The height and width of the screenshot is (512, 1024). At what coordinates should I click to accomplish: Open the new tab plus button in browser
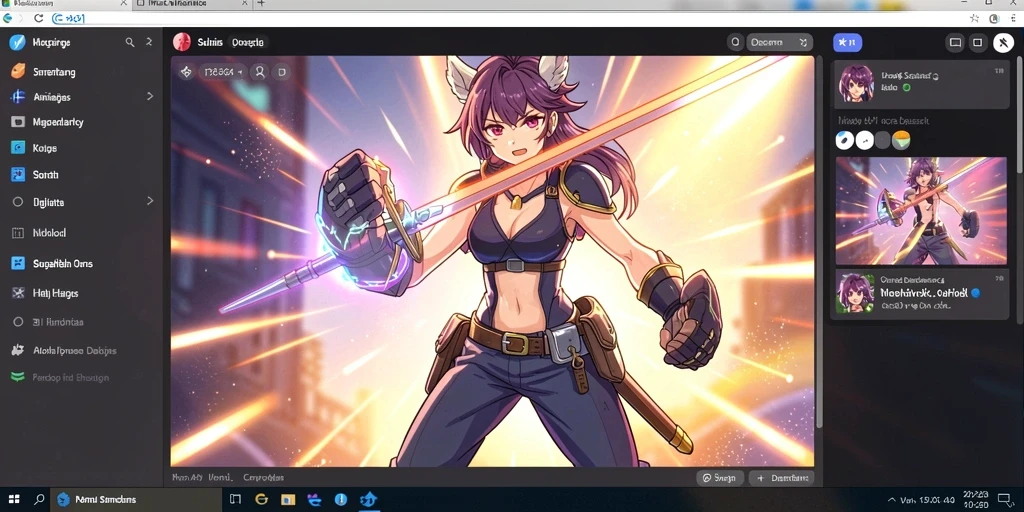[261, 4]
